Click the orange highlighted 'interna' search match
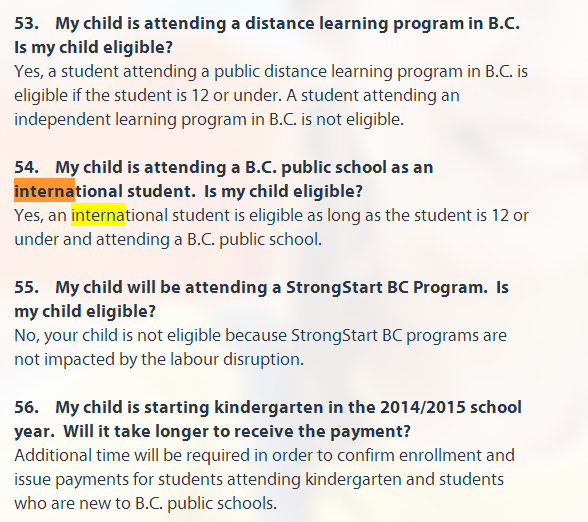 tap(45, 190)
